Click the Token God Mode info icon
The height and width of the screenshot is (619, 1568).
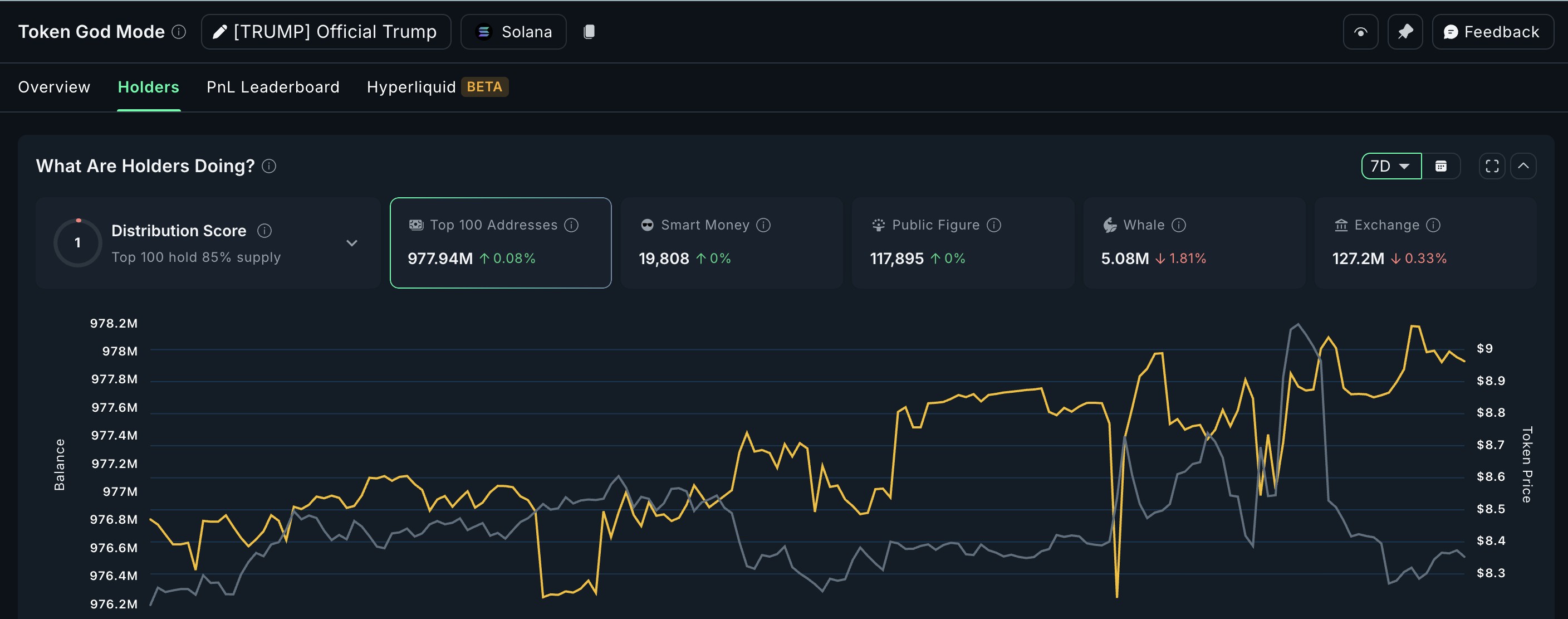pyautogui.click(x=178, y=32)
